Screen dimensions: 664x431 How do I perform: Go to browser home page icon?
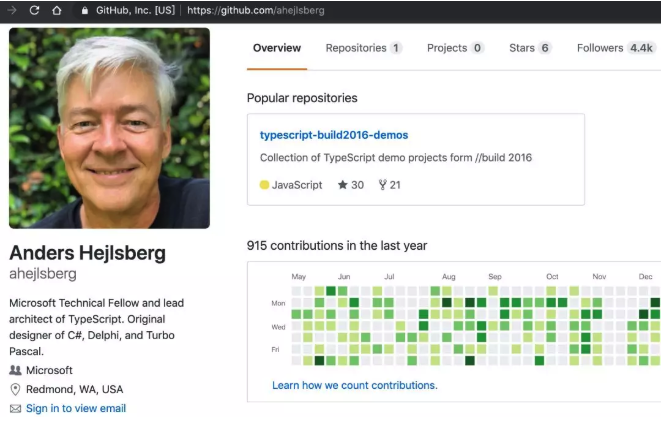pos(57,10)
